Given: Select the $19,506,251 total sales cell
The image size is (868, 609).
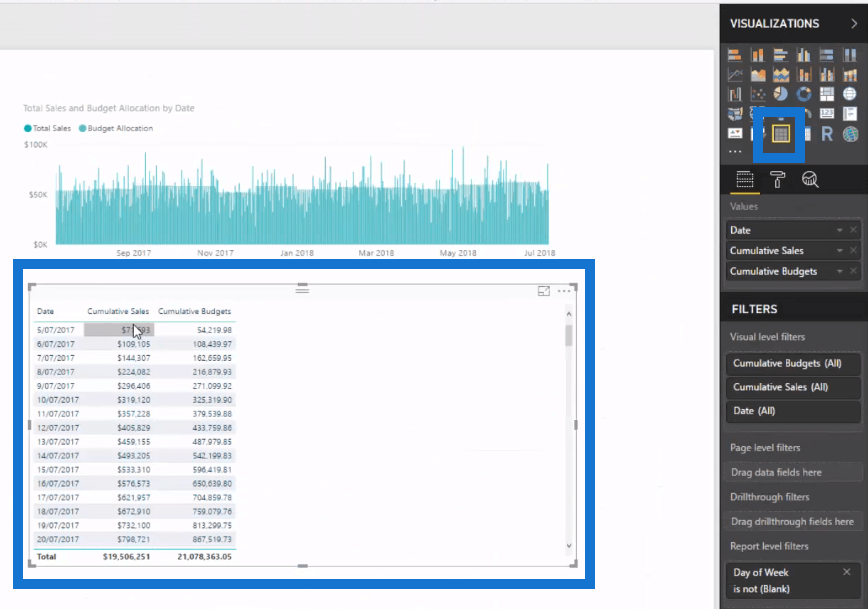Looking at the screenshot, I should click(x=126, y=556).
